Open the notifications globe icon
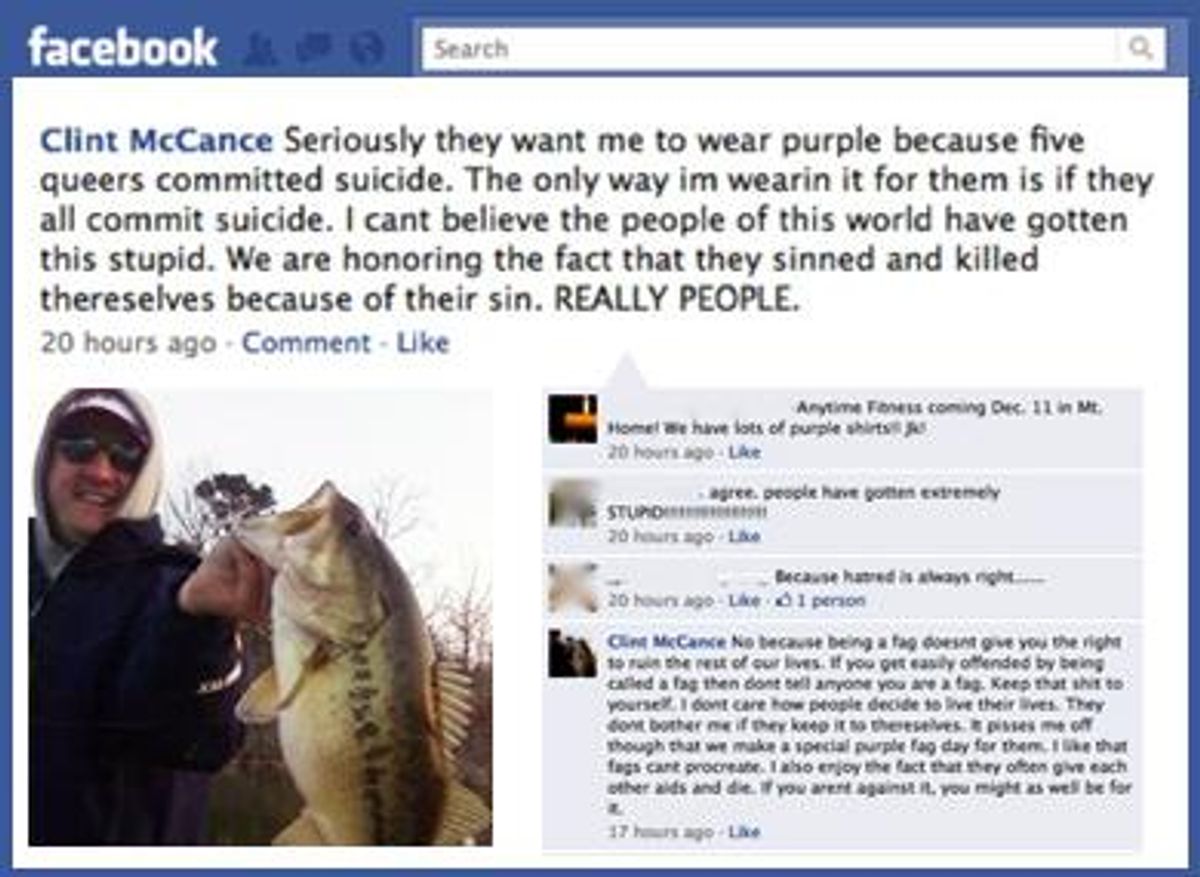 pos(367,49)
